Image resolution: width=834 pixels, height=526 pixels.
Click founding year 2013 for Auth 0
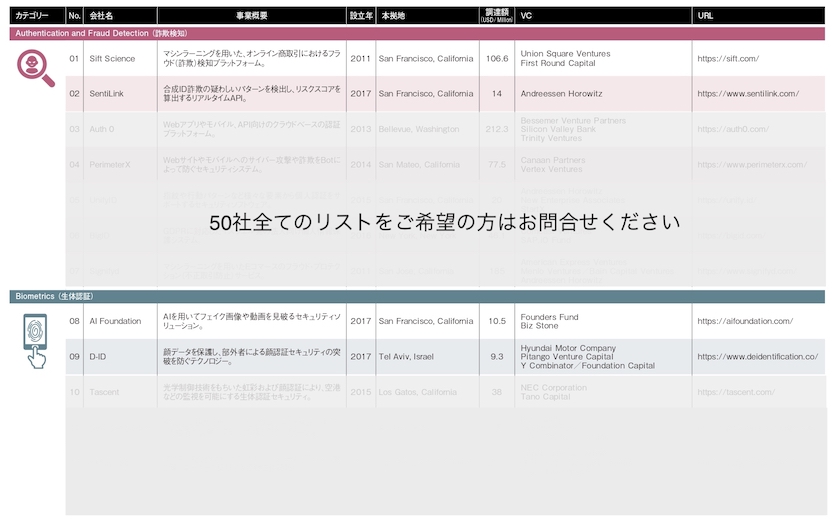[x=361, y=129]
